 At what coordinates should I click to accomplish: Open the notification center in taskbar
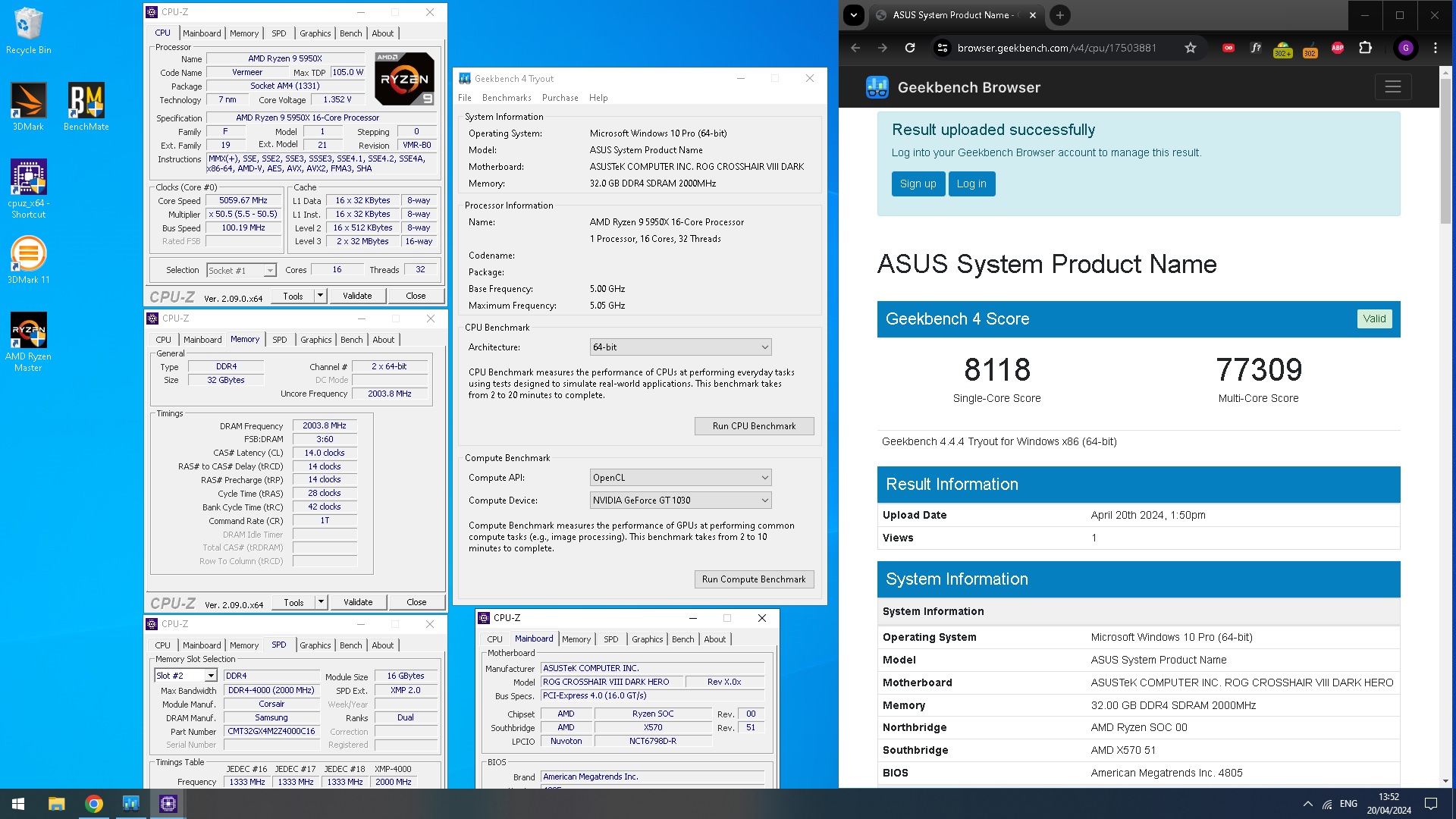(1431, 804)
